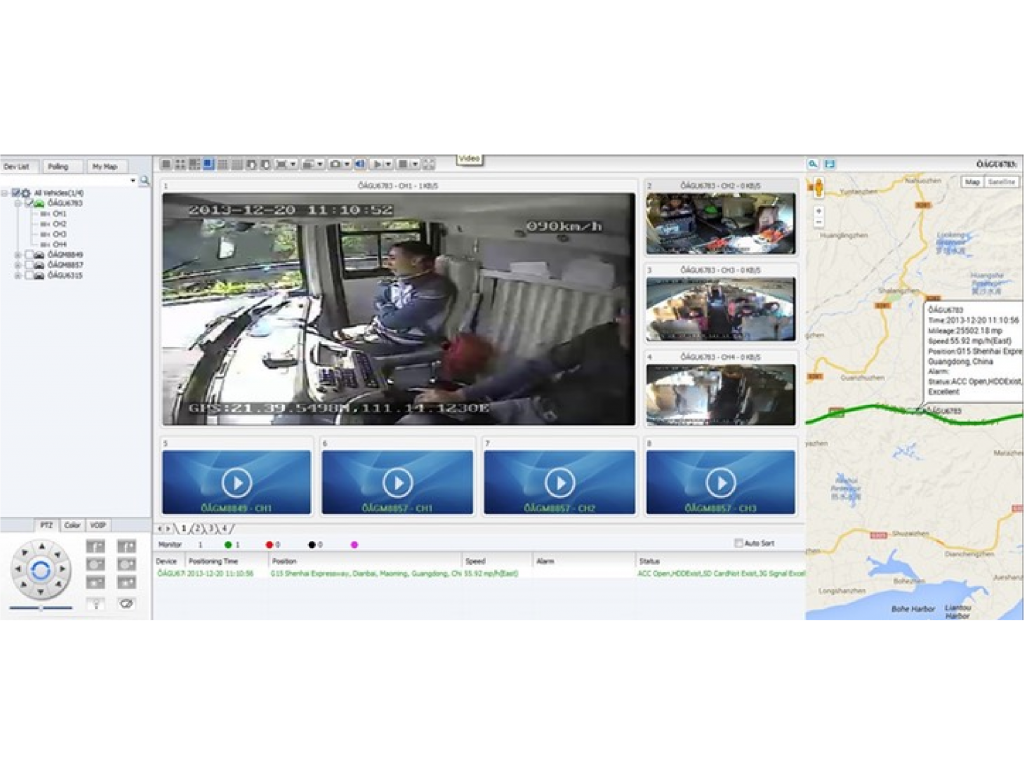Click the green car icon for ÔÁGU6783
The width and height of the screenshot is (1024, 775).
click(39, 203)
